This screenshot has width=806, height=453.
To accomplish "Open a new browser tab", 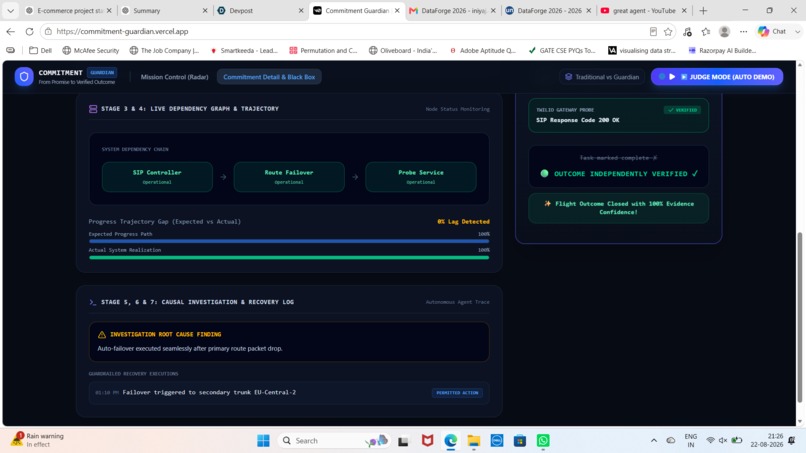I will tap(703, 10).
